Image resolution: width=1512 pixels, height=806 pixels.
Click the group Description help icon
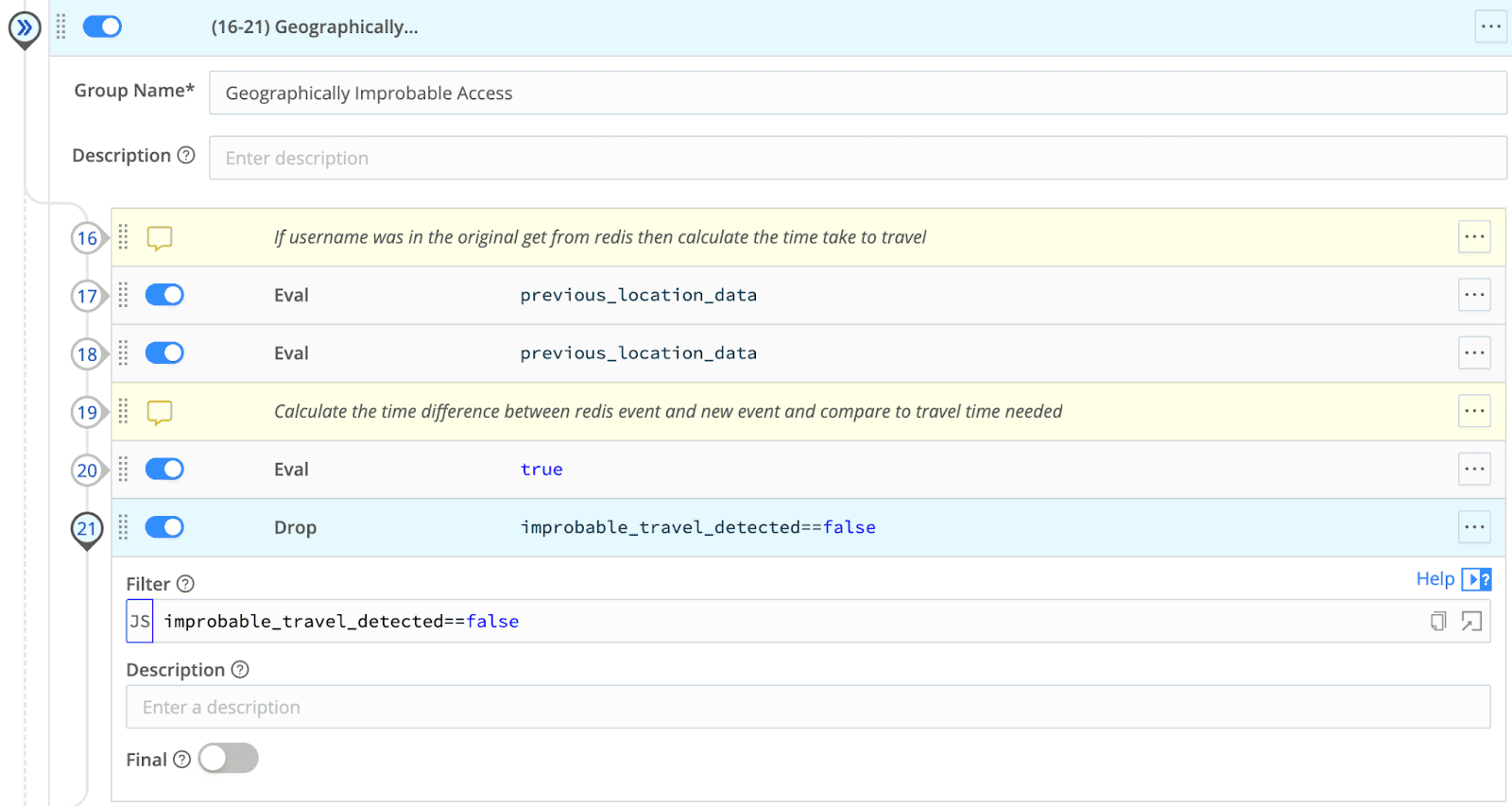[x=186, y=155]
